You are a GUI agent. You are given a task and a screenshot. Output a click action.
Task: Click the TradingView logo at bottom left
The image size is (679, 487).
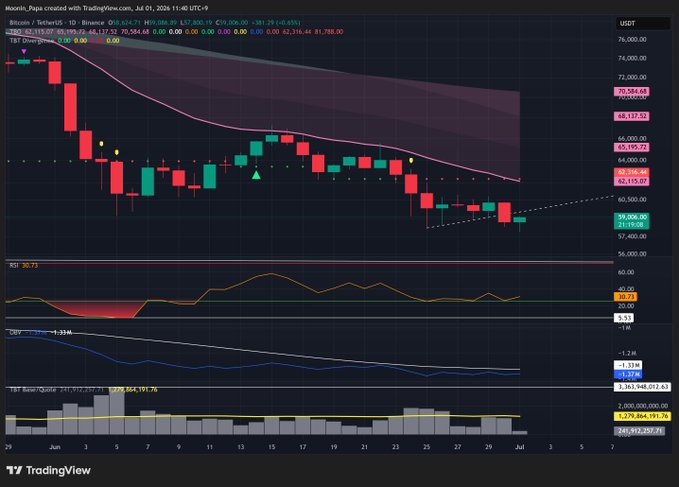pyautogui.click(x=48, y=470)
